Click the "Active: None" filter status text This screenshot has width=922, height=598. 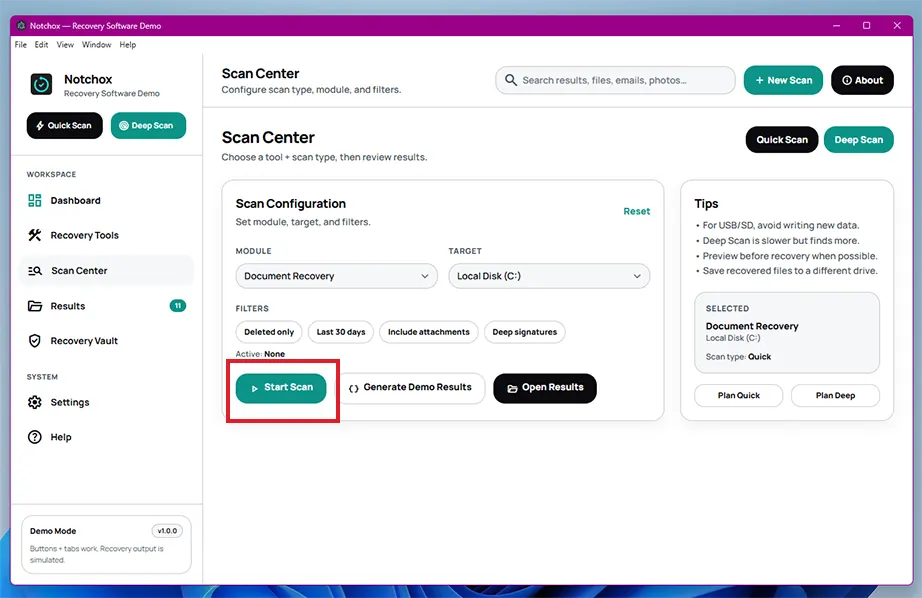pos(260,354)
